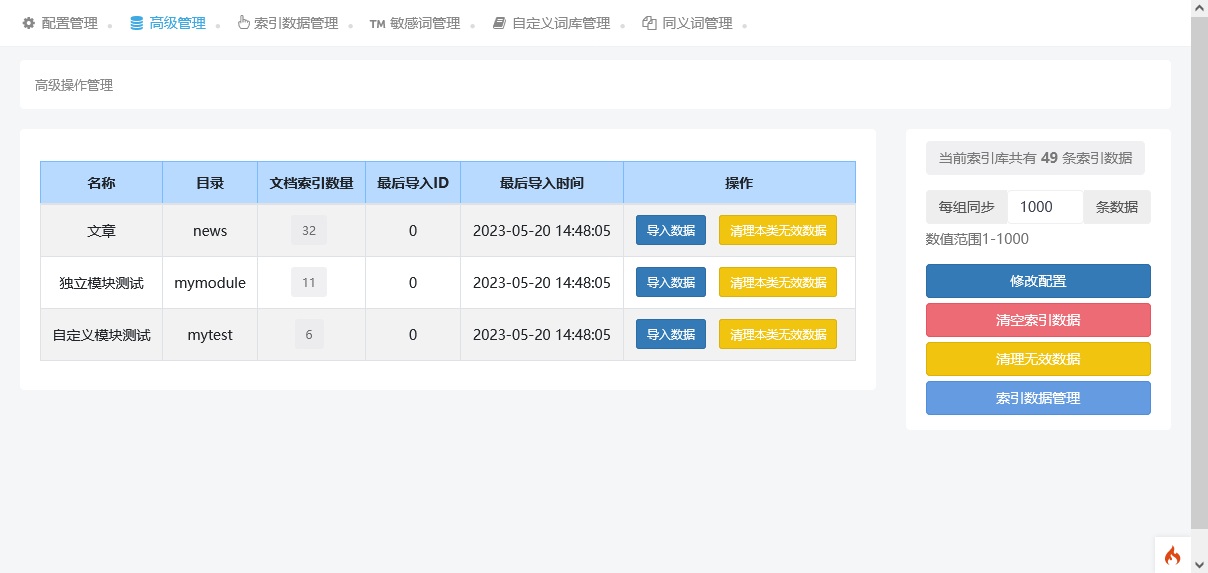The width and height of the screenshot is (1208, 573).
Task: Click 清理本类无效数据 for the 文章 row
Action: [778, 230]
